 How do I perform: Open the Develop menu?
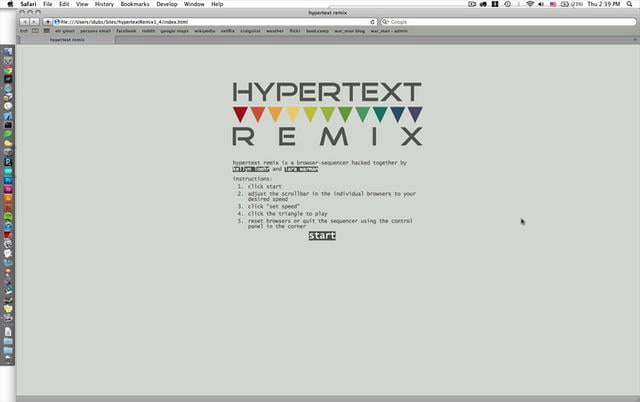tap(167, 5)
